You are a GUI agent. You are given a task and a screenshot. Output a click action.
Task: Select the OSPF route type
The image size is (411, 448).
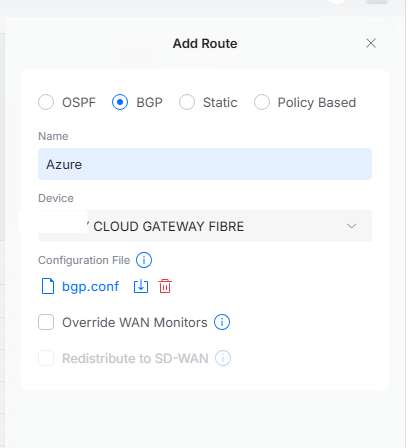(46, 102)
